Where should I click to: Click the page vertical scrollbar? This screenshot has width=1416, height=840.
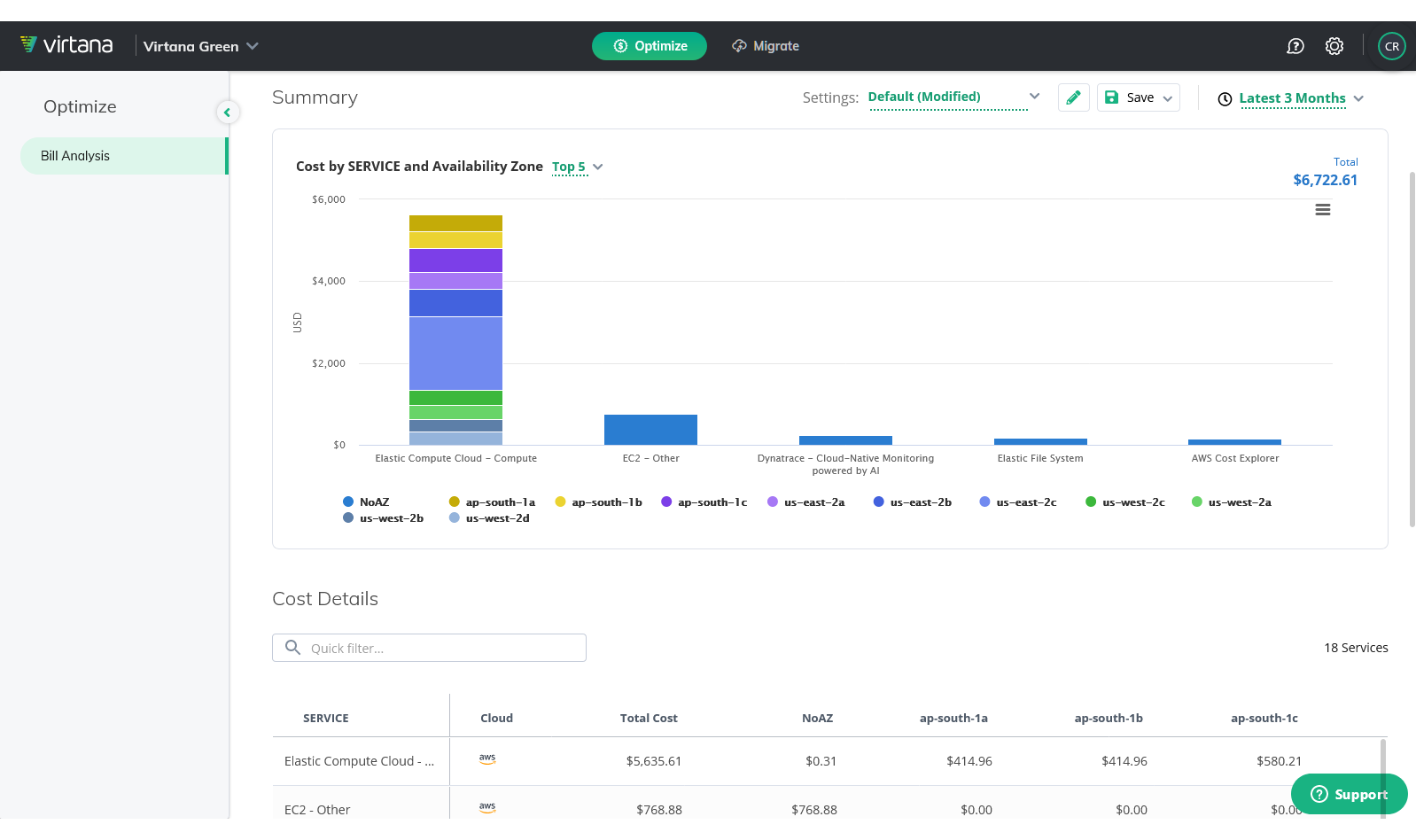pyautogui.click(x=1412, y=349)
